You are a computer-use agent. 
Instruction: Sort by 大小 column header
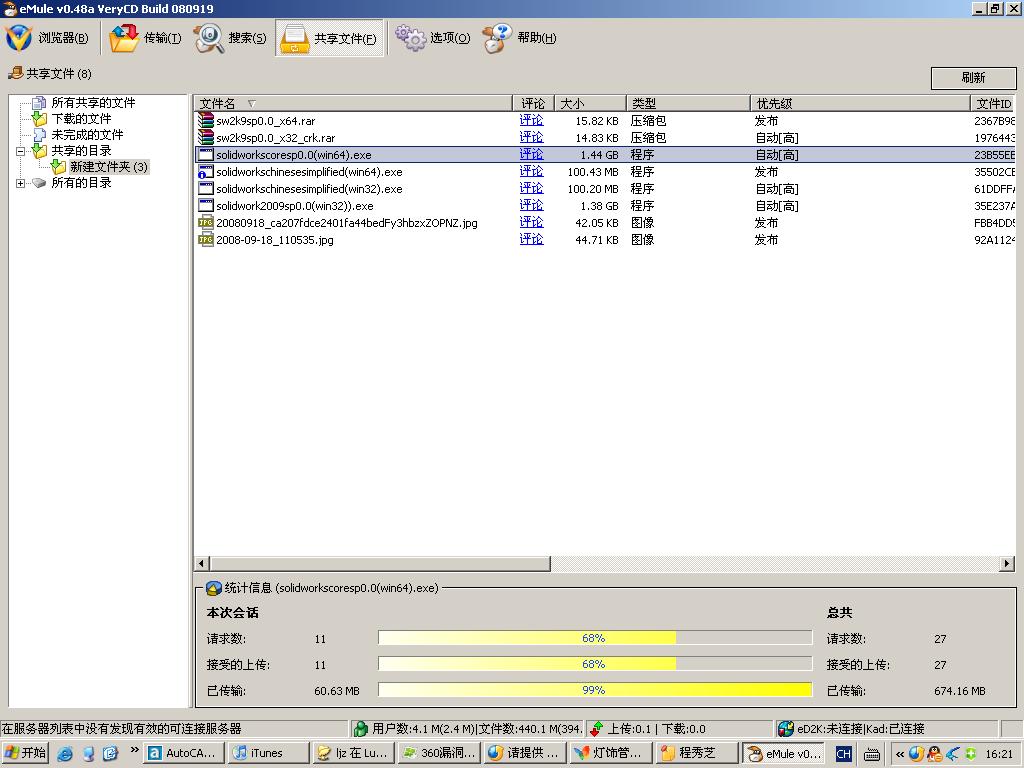590,103
